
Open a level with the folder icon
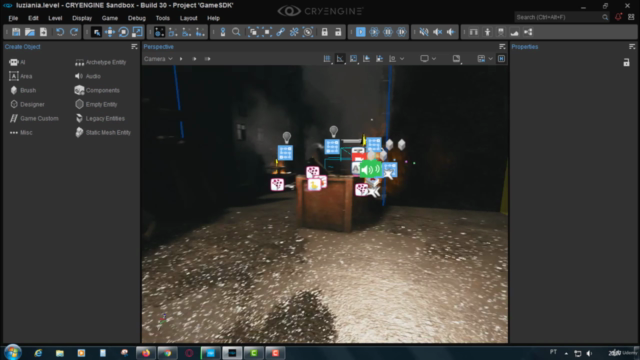tap(29, 32)
